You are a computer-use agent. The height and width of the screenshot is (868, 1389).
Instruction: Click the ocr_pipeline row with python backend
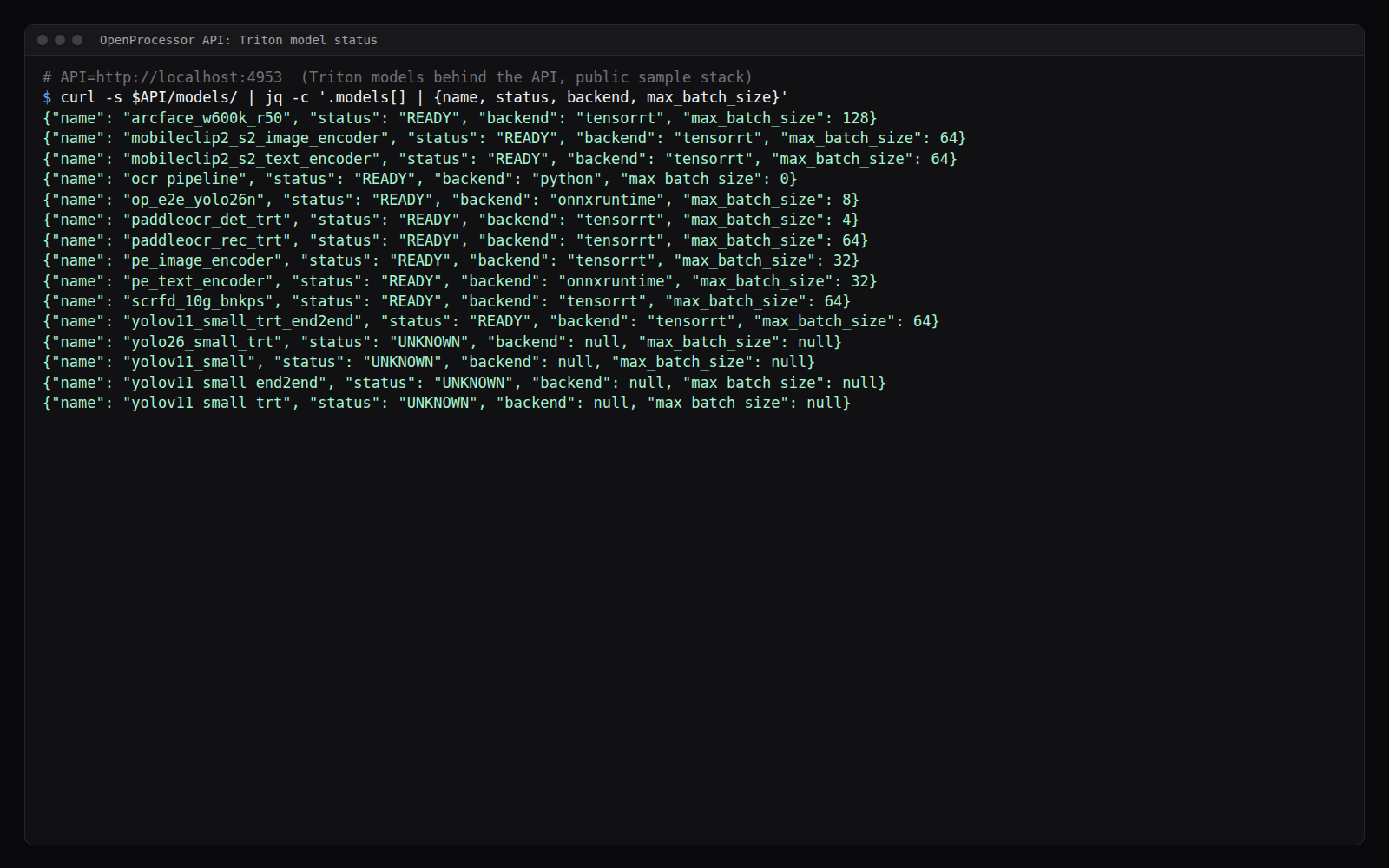[420, 179]
